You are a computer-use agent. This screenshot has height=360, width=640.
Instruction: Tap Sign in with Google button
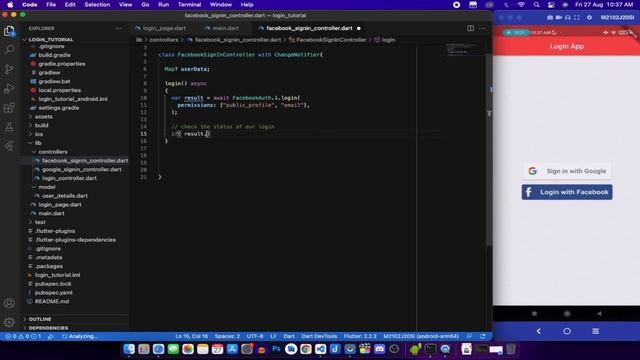coord(567,171)
